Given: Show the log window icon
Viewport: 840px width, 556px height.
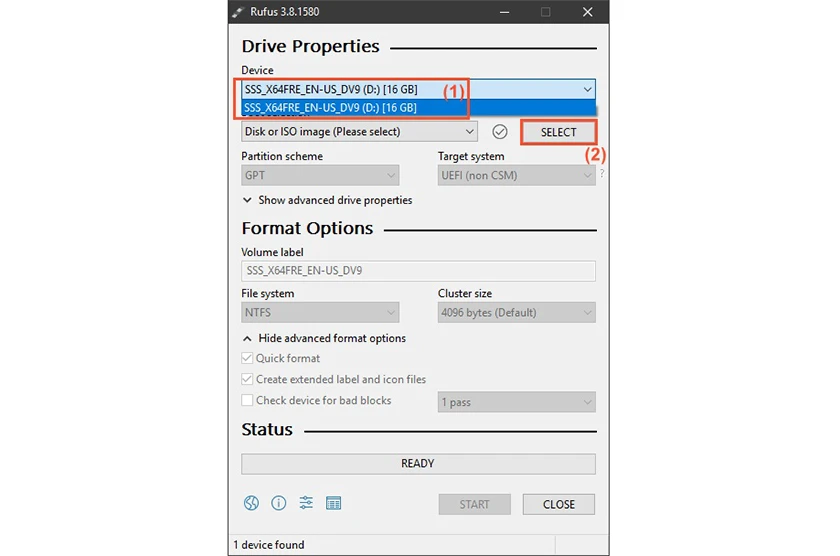Looking at the screenshot, I should click(333, 503).
